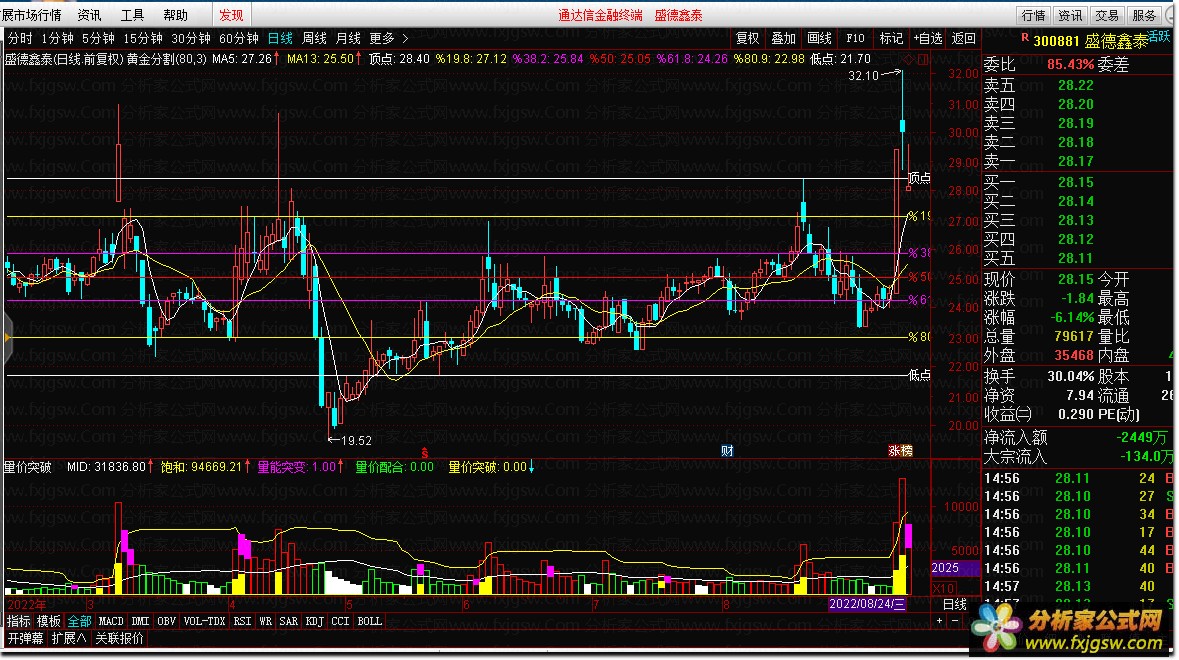
Task: Click the X10 scale label on volume axis
Action: [x=943, y=588]
